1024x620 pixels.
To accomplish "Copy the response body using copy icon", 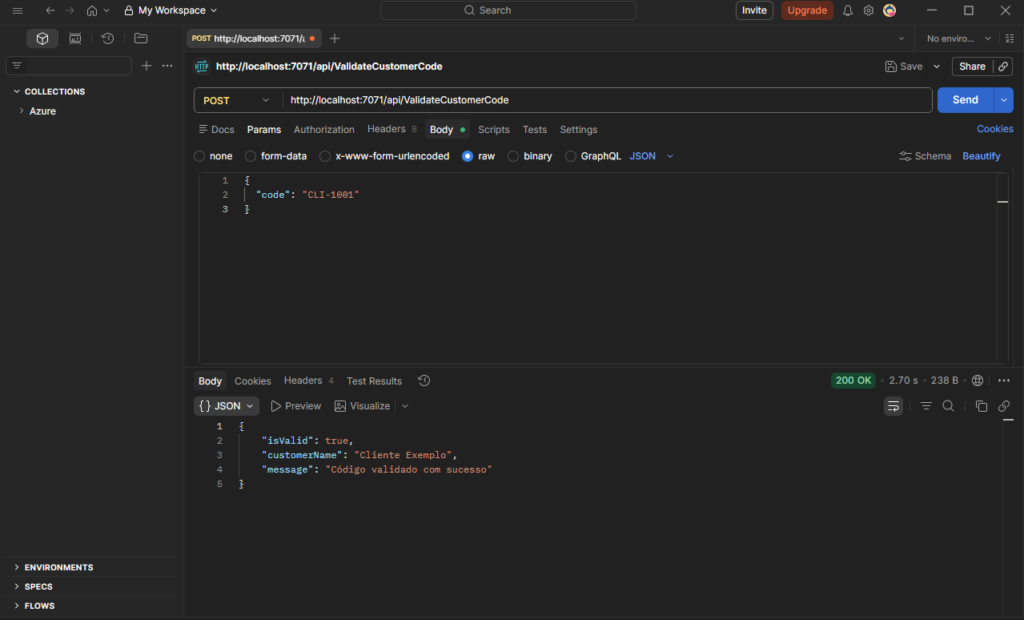I will point(981,406).
